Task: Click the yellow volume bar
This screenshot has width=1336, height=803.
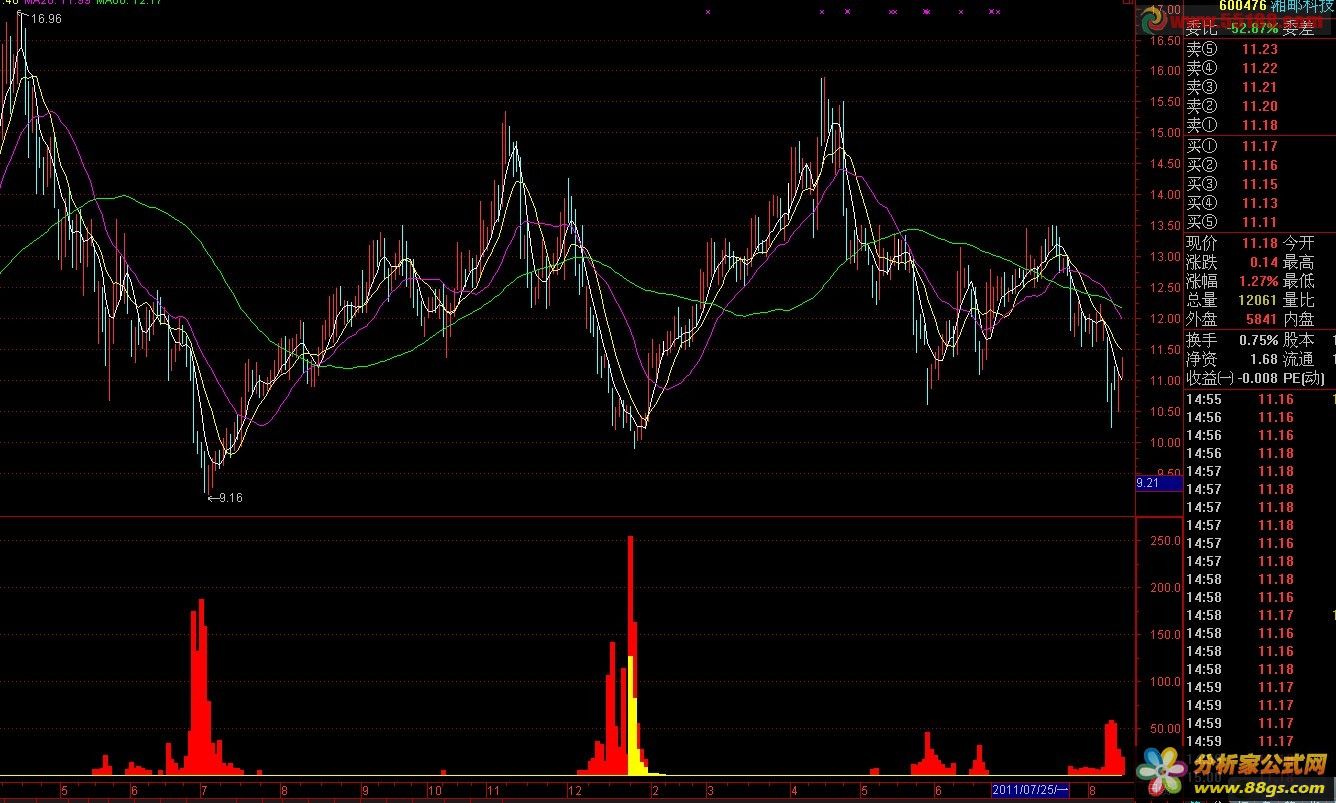Action: (x=633, y=715)
